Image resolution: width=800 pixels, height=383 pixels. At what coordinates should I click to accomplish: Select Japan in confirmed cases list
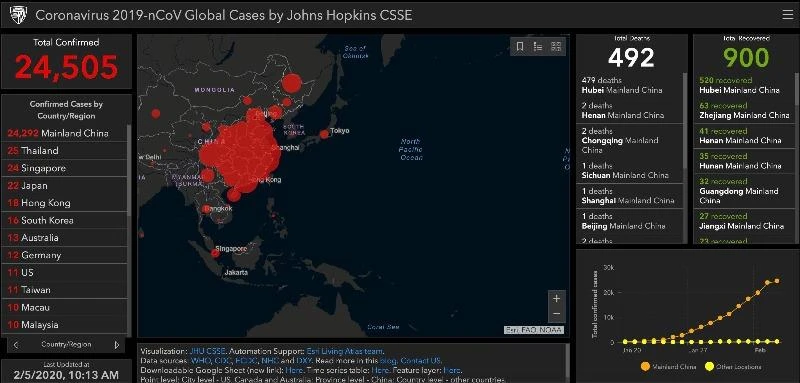64,186
